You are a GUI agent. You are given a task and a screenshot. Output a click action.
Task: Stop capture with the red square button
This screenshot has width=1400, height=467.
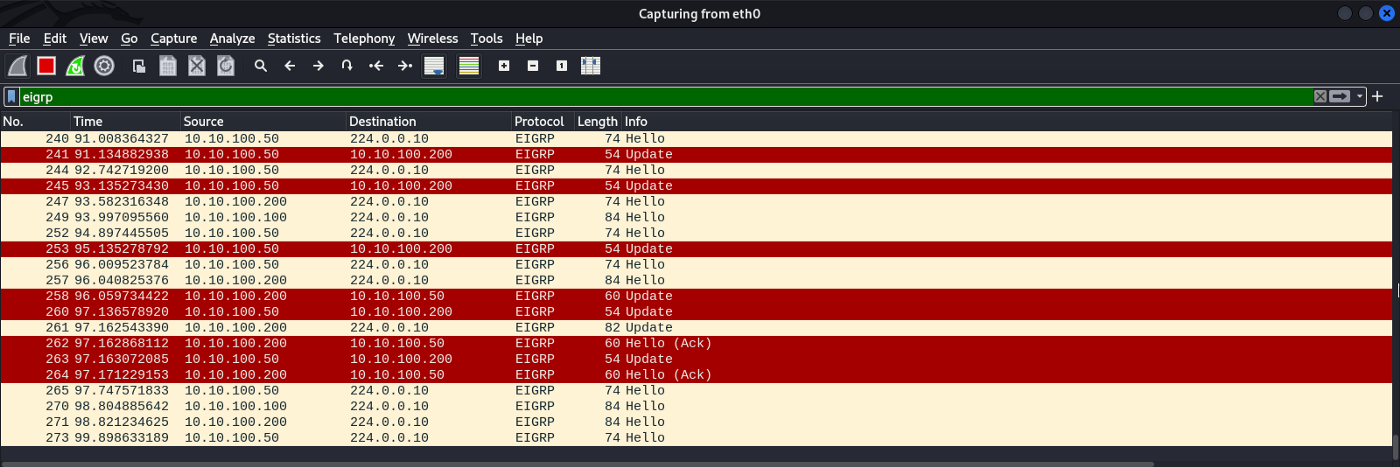click(x=46, y=66)
